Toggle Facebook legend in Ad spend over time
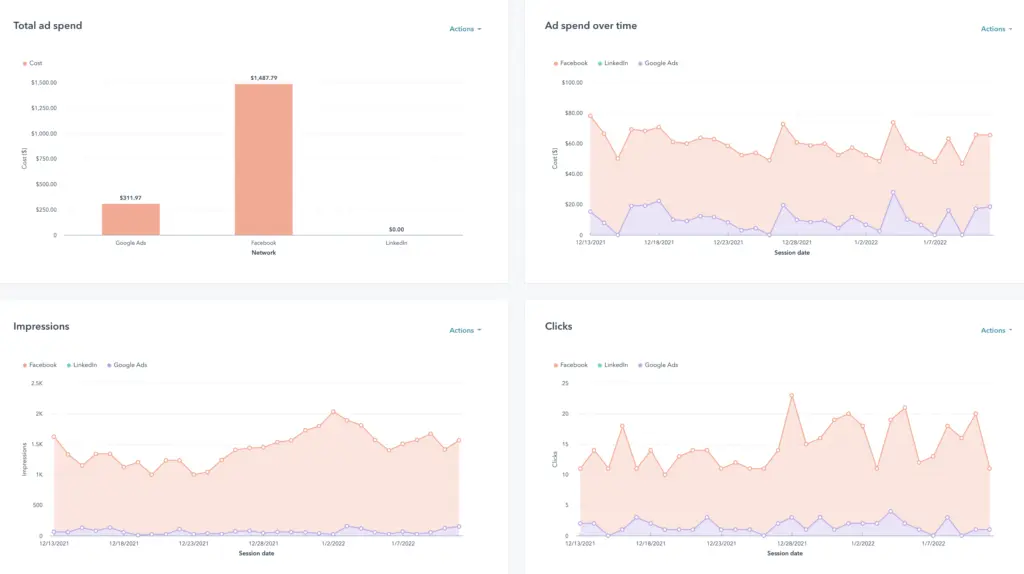This screenshot has height=574, width=1024. pos(571,63)
